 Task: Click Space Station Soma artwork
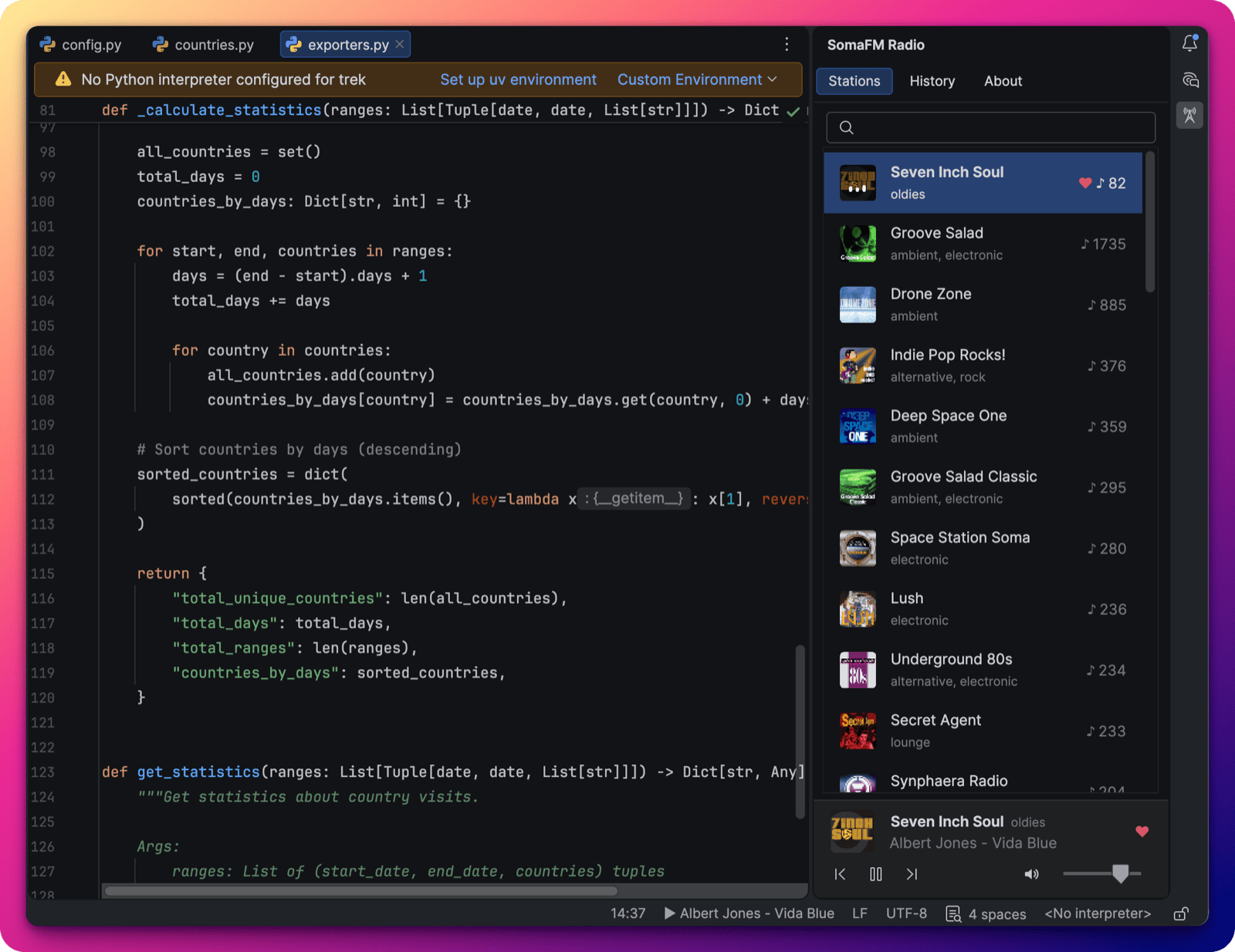point(858,549)
